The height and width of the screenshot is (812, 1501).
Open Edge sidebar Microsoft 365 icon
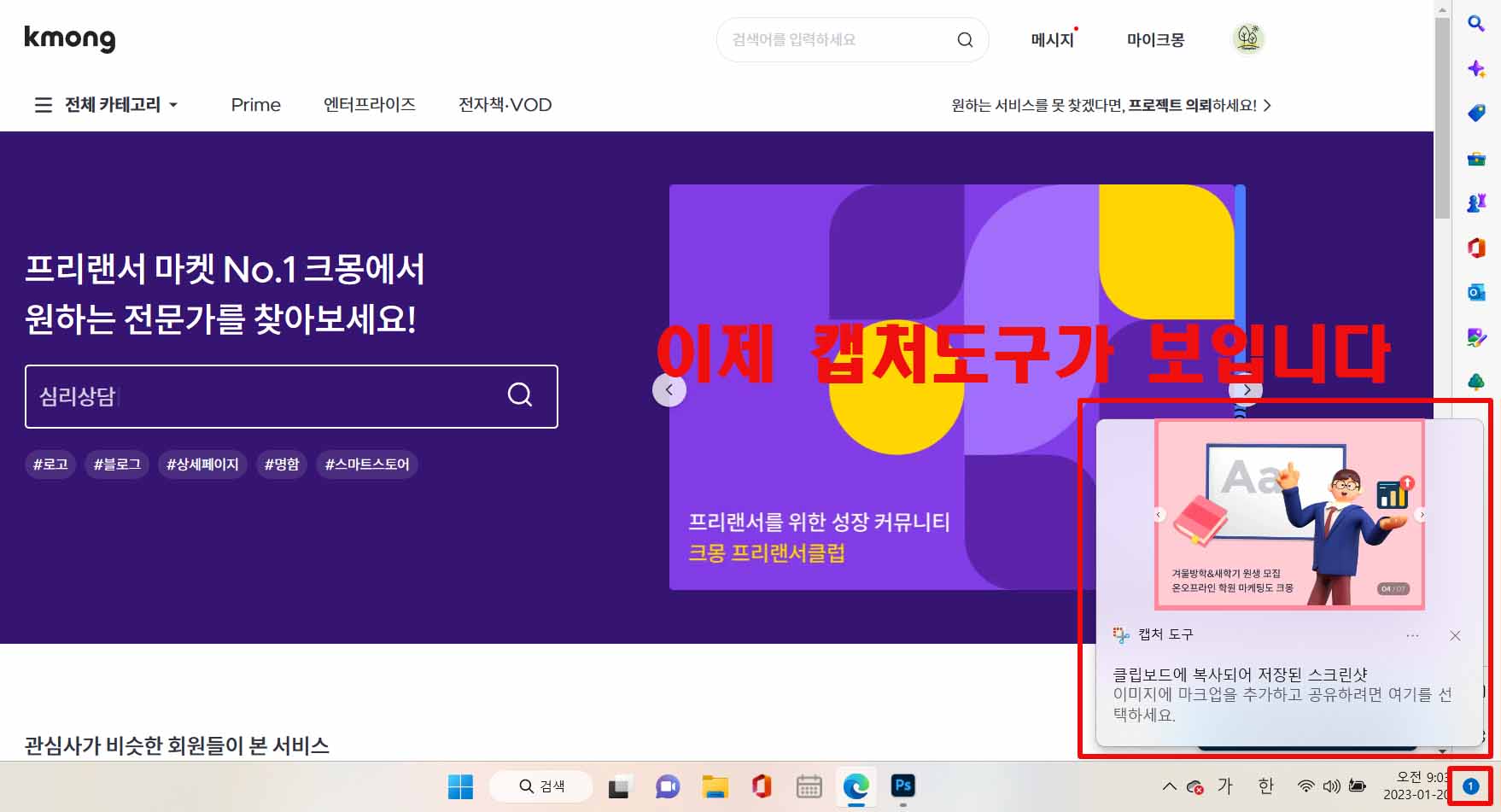coord(1476,248)
